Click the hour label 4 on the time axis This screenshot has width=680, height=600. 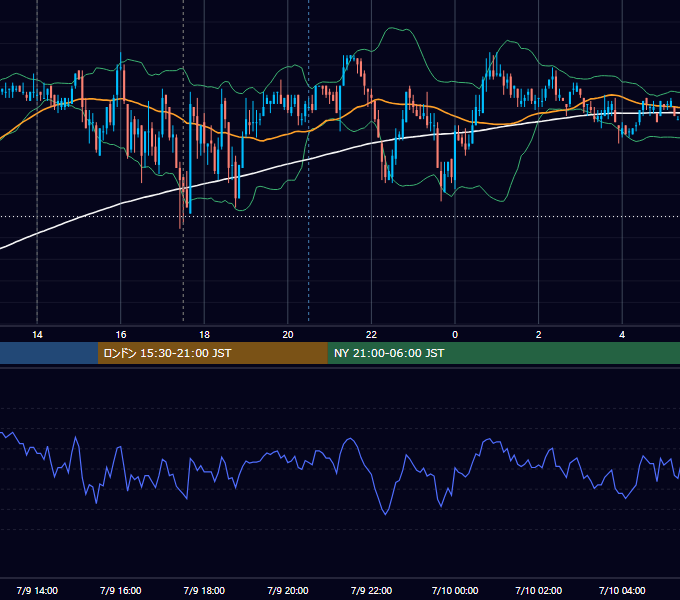622,335
